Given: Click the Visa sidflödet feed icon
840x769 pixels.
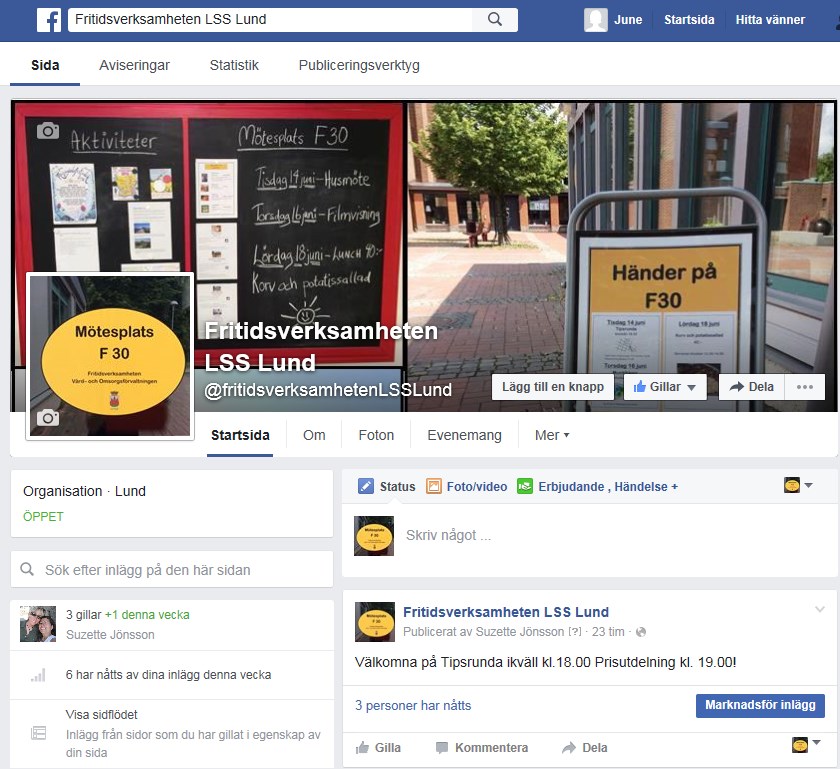Looking at the screenshot, I should 39,733.
